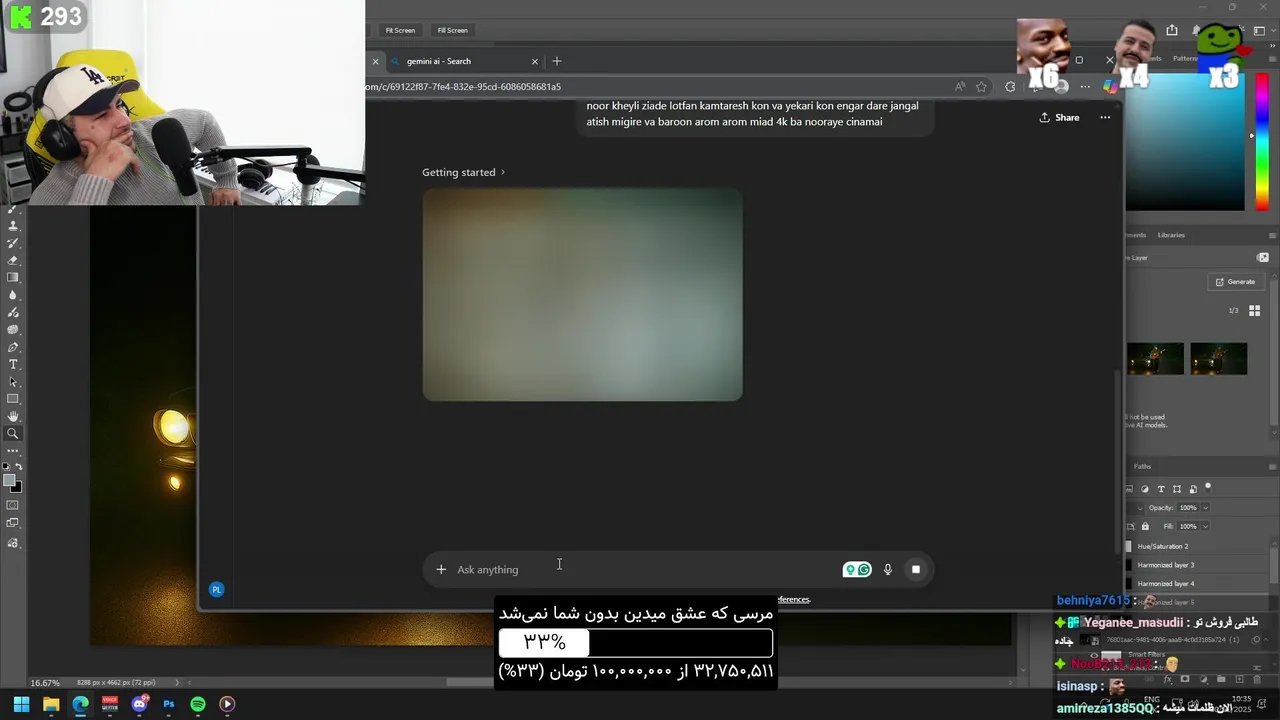Select the Type tool
The width and height of the screenshot is (1280, 720).
(x=13, y=364)
